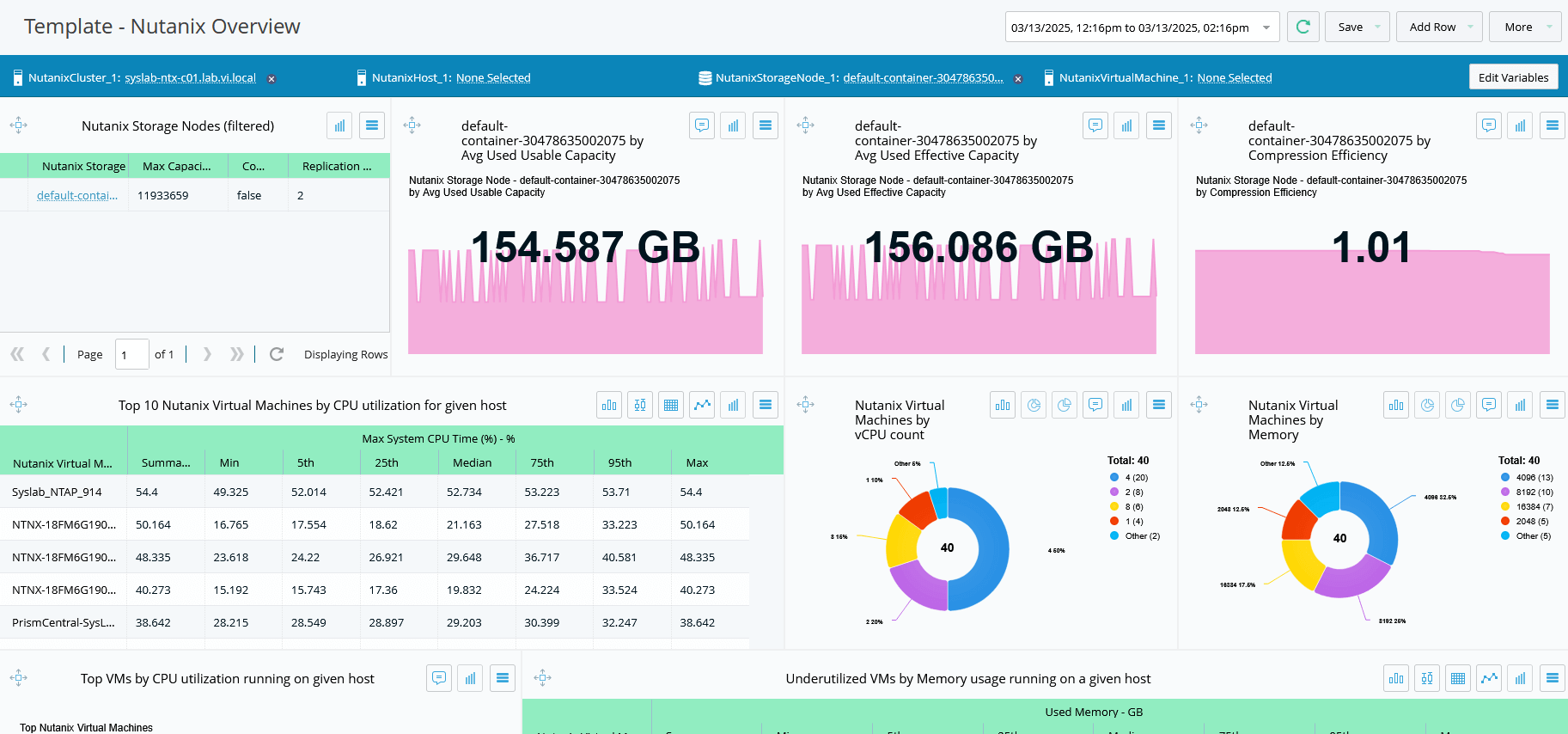
Task: Select Syslab_NTAP_914 row name
Action: point(57,492)
